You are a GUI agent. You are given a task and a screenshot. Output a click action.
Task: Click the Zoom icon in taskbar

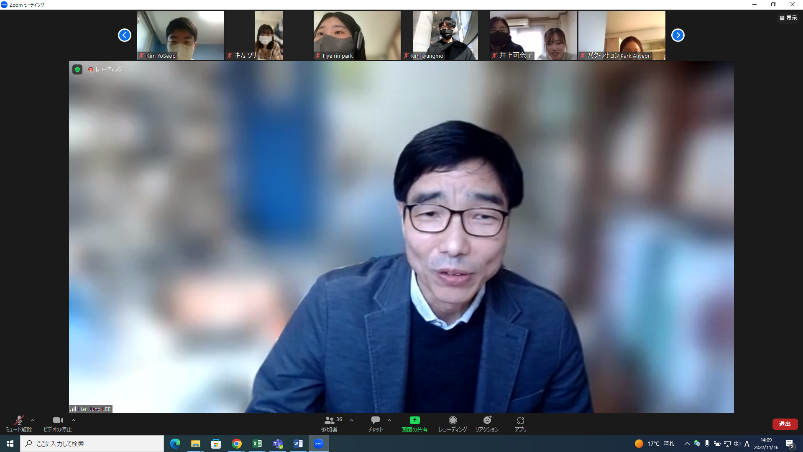point(319,443)
